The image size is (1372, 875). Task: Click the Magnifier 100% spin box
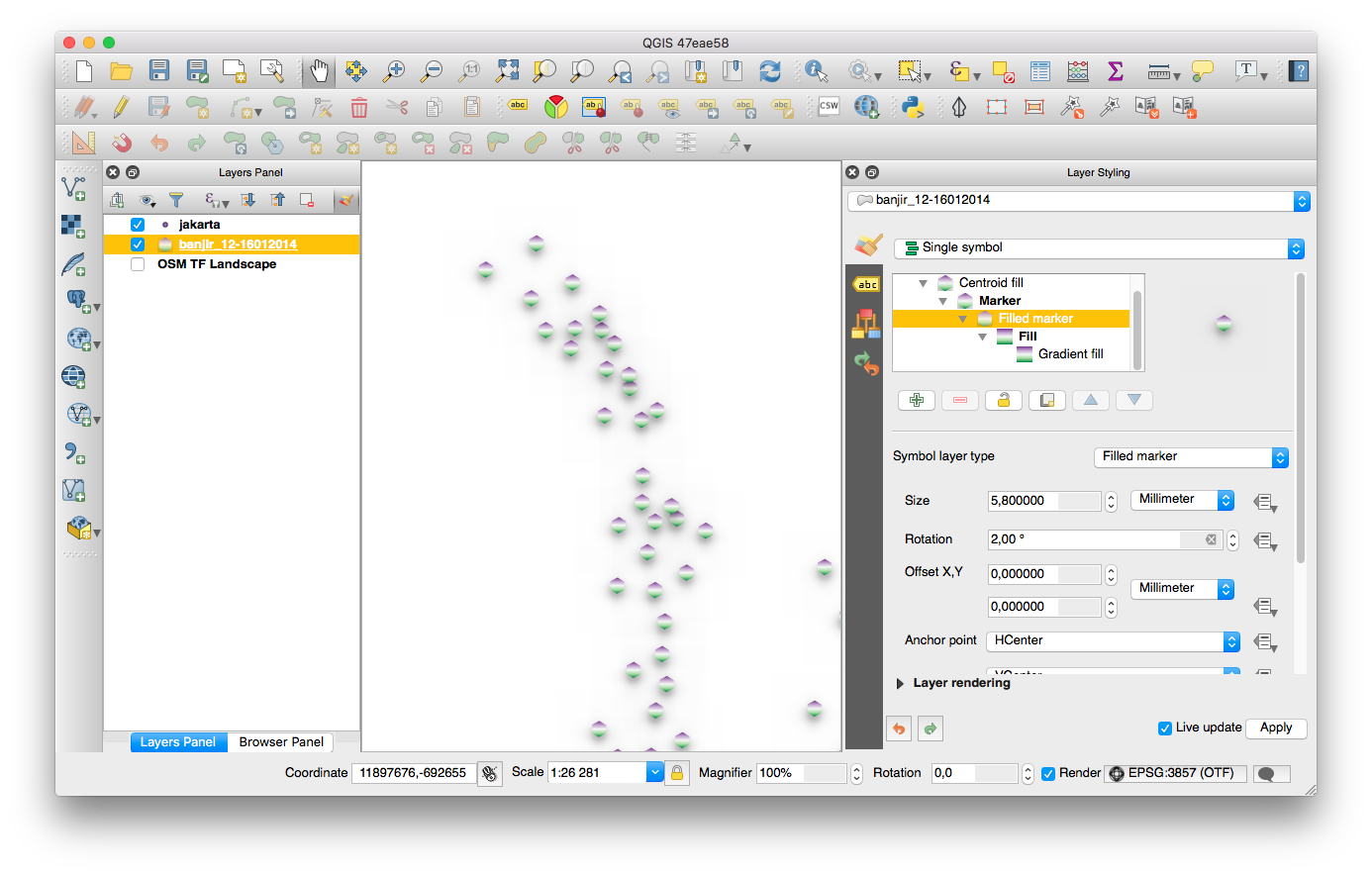(x=809, y=773)
